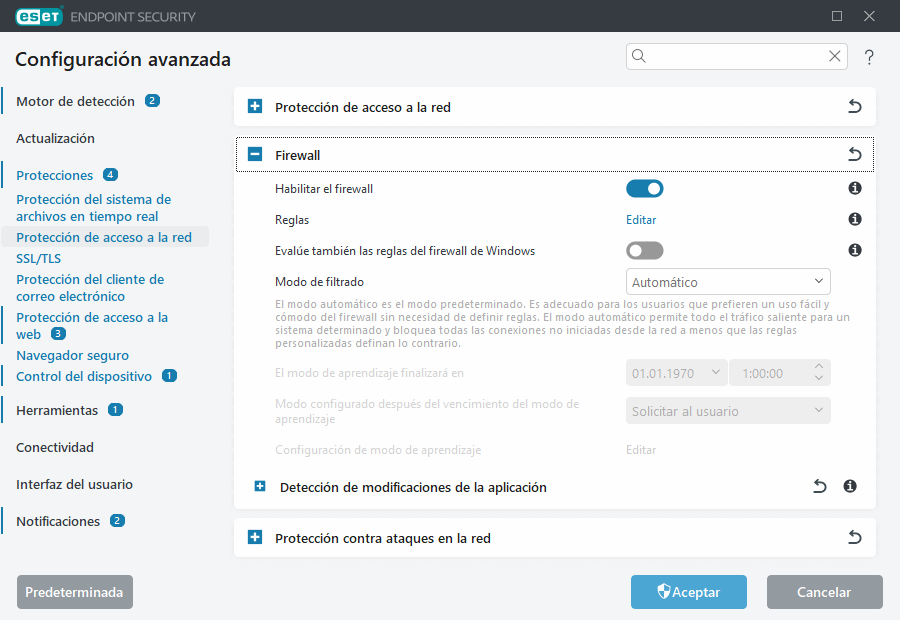Click the Editar link next to Reglas
Viewport: 900px width, 620px height.
point(641,219)
